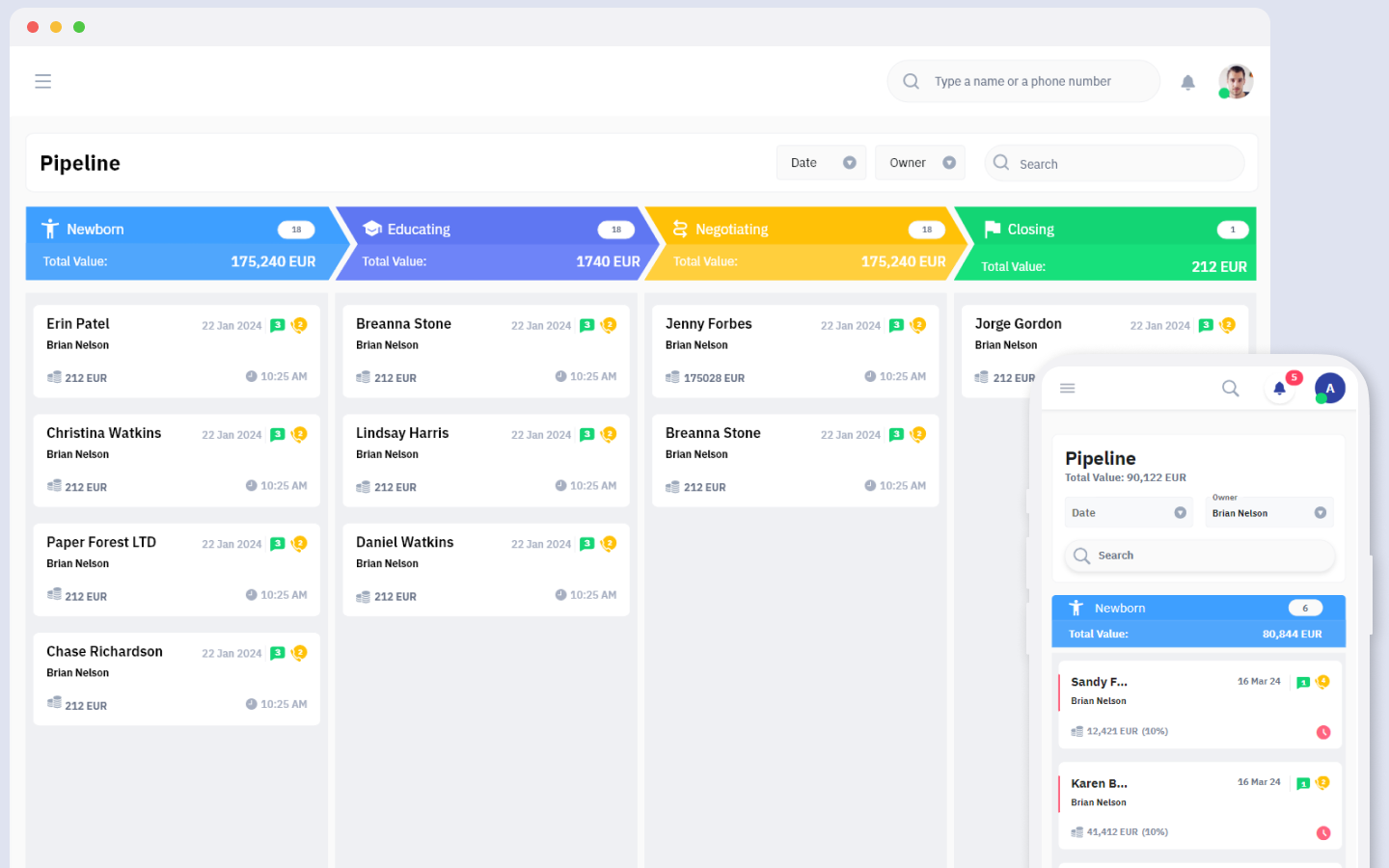Click green notes badge on Jorge Gordon card
This screenshot has width=1389, height=868.
[1206, 325]
